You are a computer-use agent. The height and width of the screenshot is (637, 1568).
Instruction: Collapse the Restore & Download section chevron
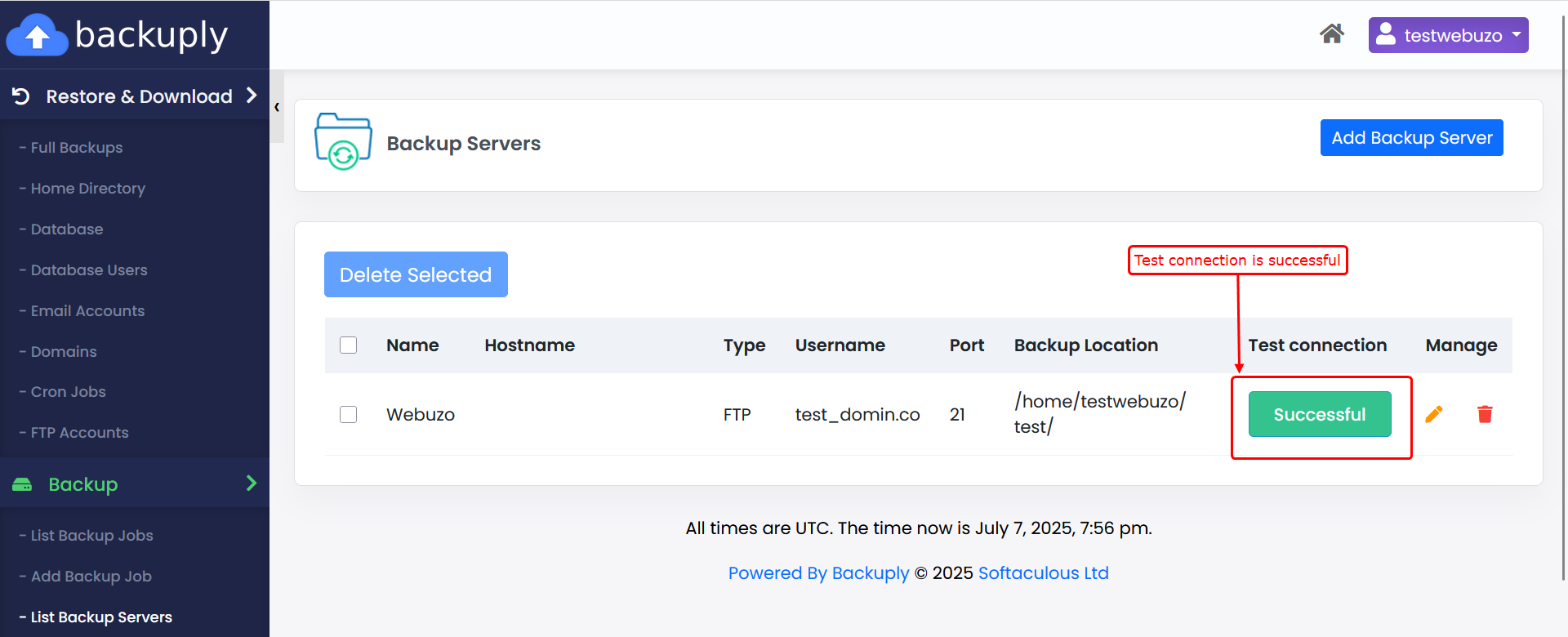pos(252,96)
